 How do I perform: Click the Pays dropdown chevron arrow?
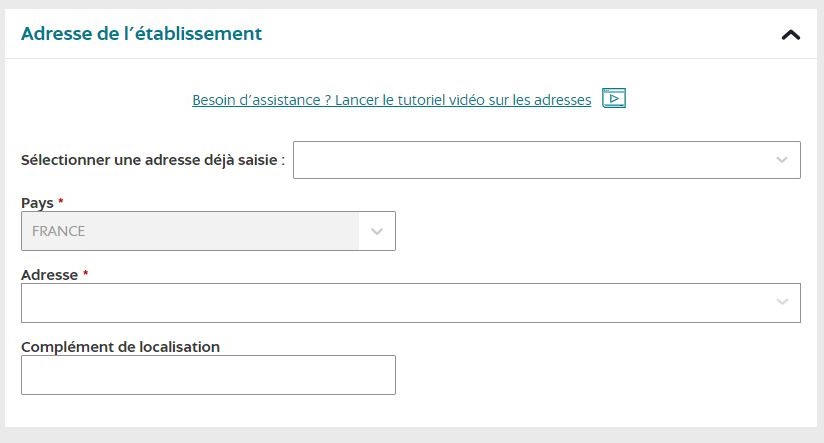pos(377,231)
